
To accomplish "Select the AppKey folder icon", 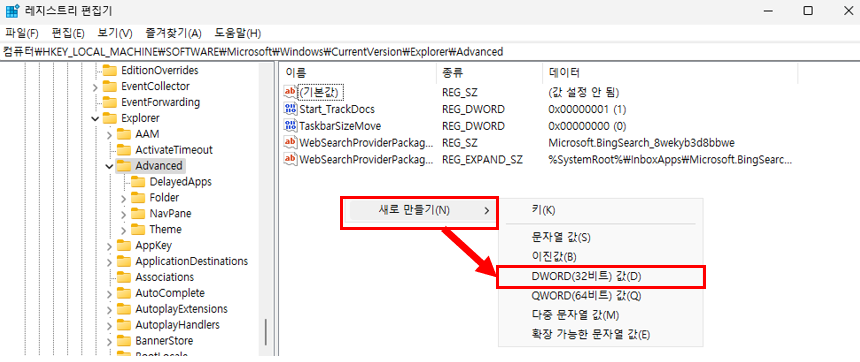I will pos(125,245).
